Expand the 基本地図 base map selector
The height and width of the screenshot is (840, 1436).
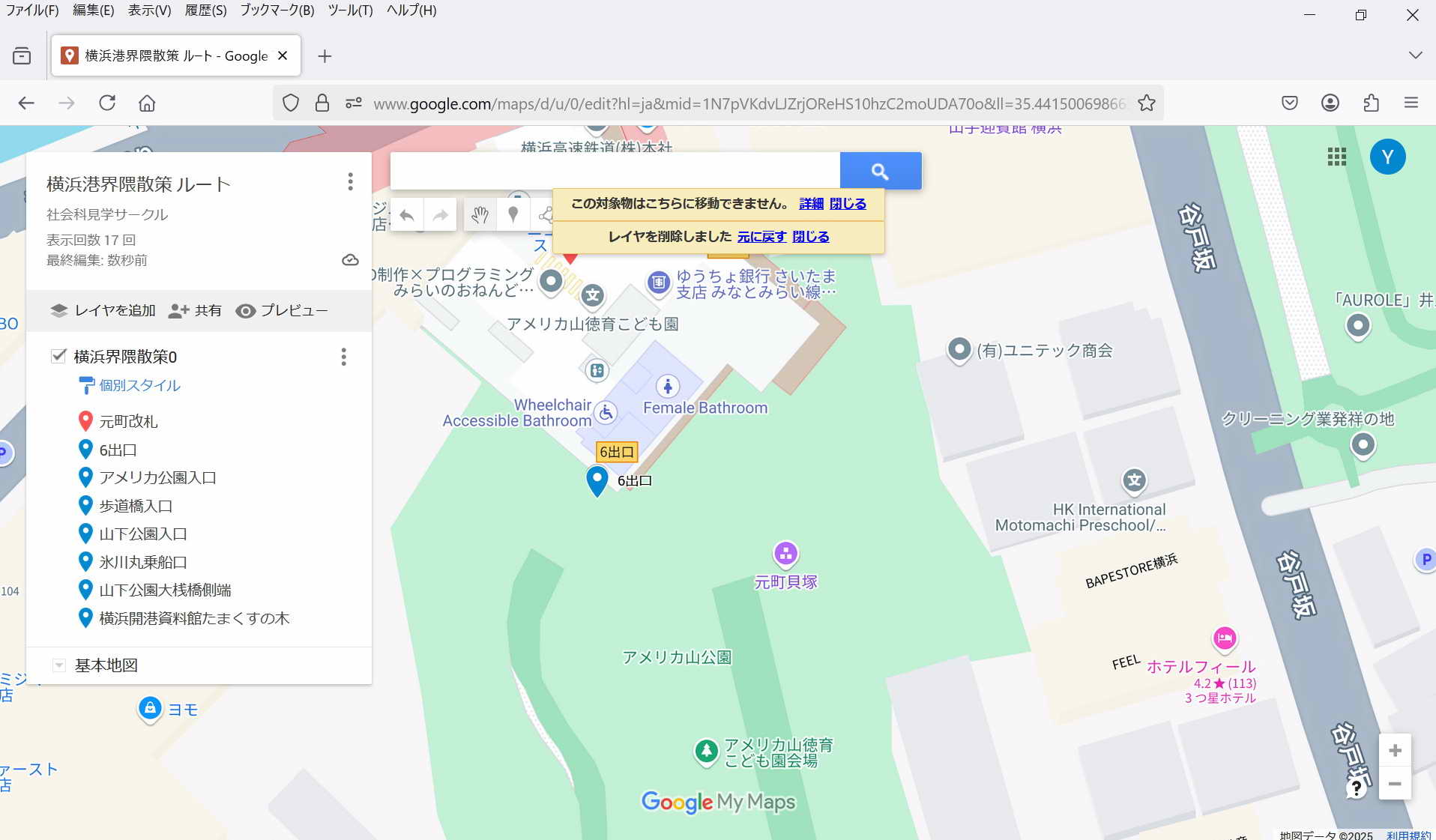tap(59, 665)
